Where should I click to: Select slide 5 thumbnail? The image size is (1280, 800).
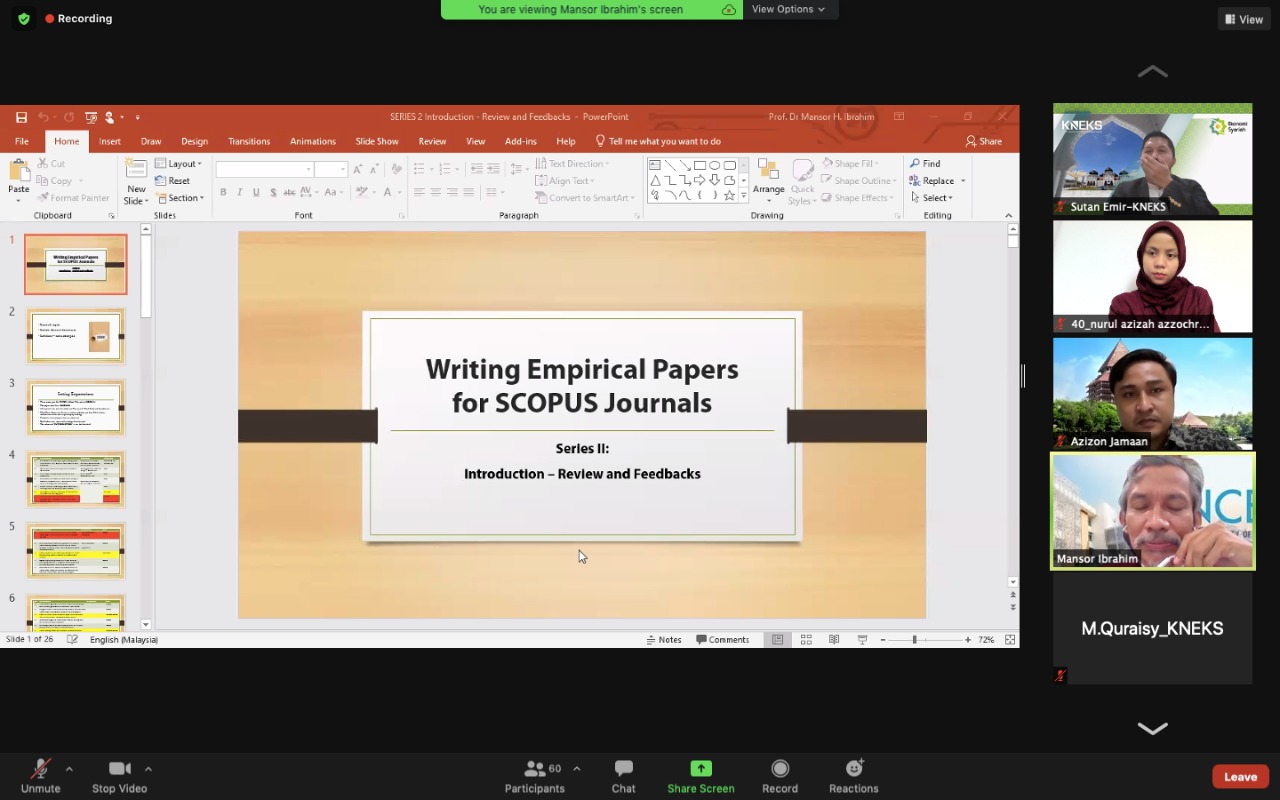tap(76, 551)
